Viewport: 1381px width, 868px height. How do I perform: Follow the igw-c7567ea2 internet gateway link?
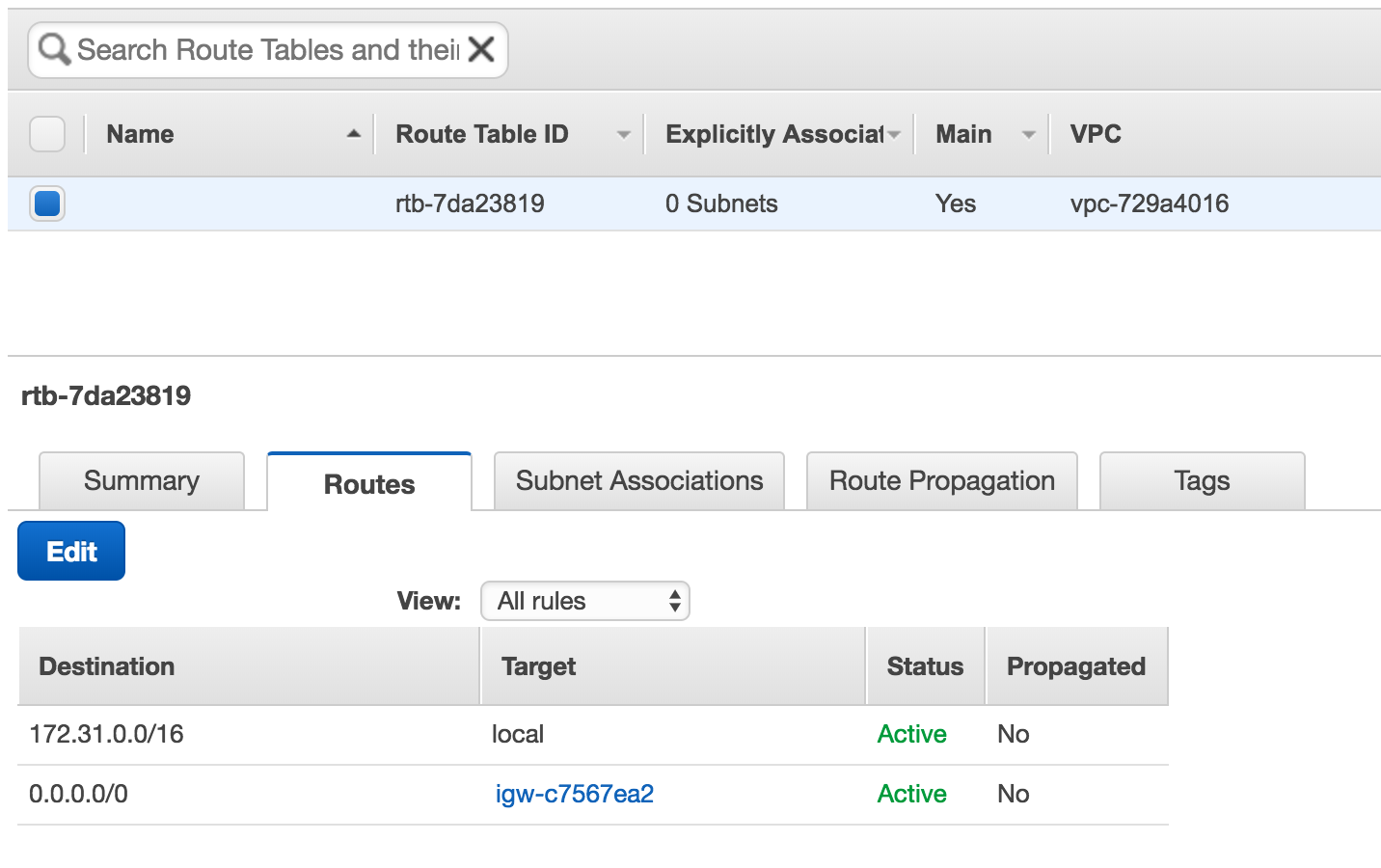coord(573,794)
